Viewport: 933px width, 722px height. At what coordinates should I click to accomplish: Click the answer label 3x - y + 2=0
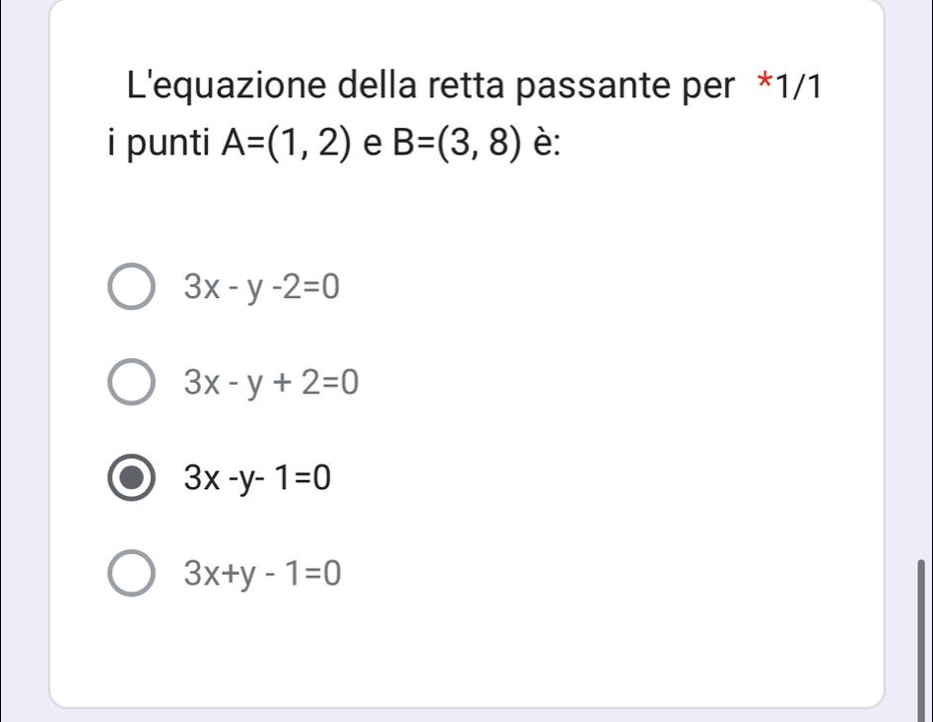(269, 381)
